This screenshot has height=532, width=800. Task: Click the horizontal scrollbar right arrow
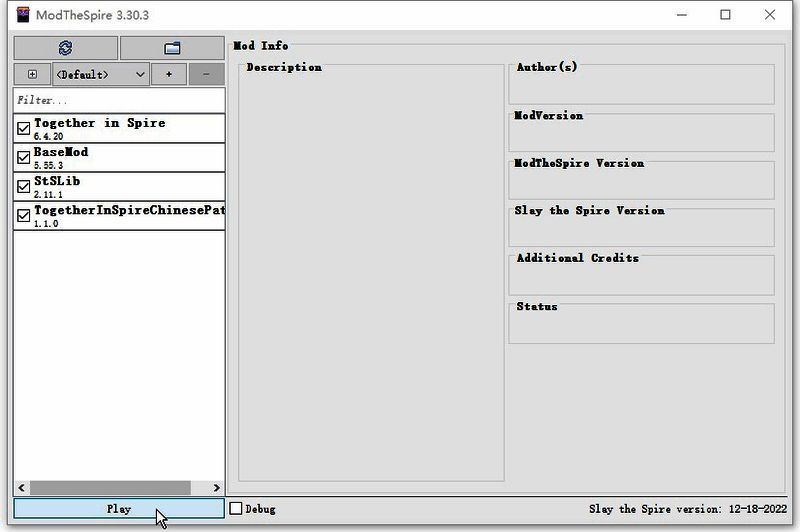click(218, 488)
